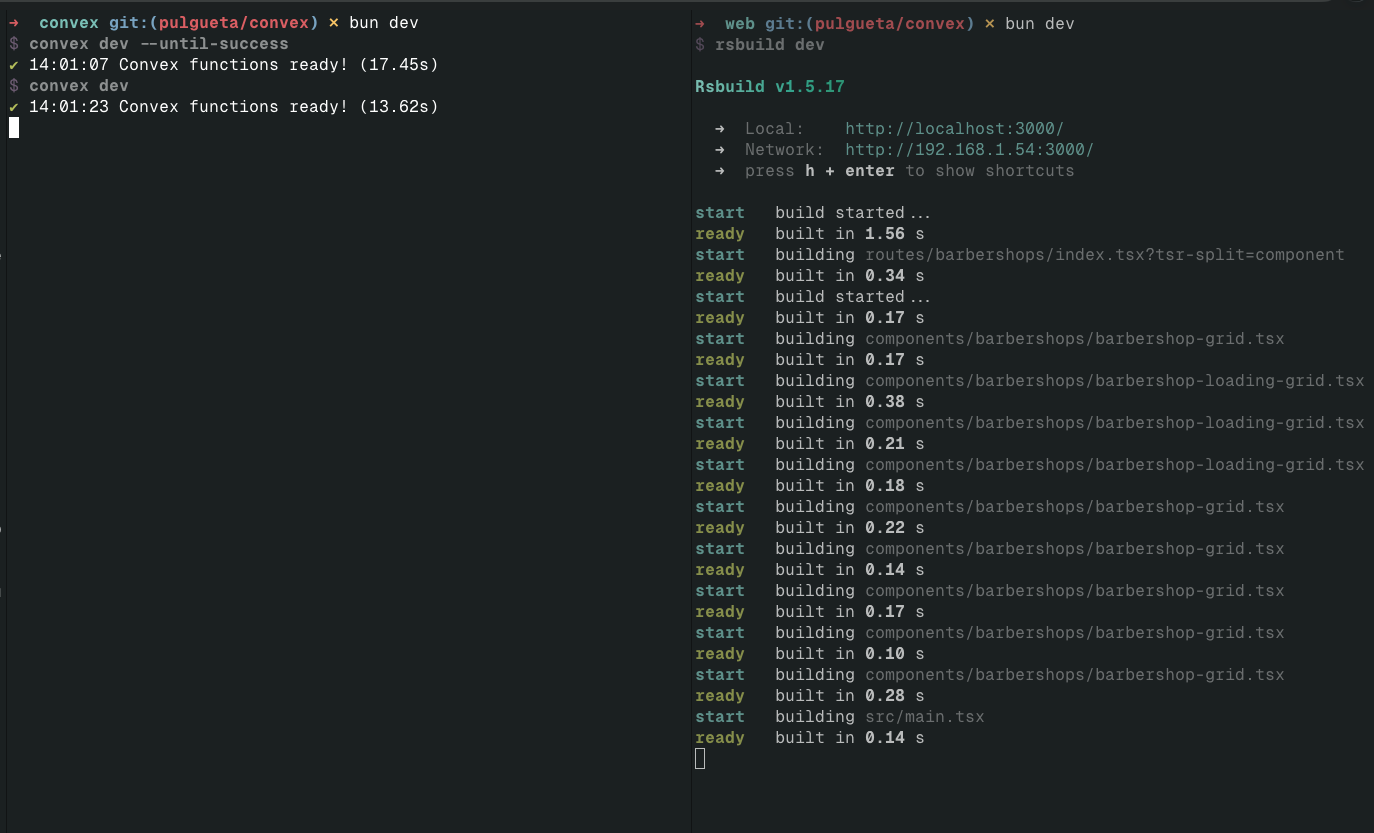
Task: Click the green checkmark on the 14:01:07 line
Action: point(14,65)
